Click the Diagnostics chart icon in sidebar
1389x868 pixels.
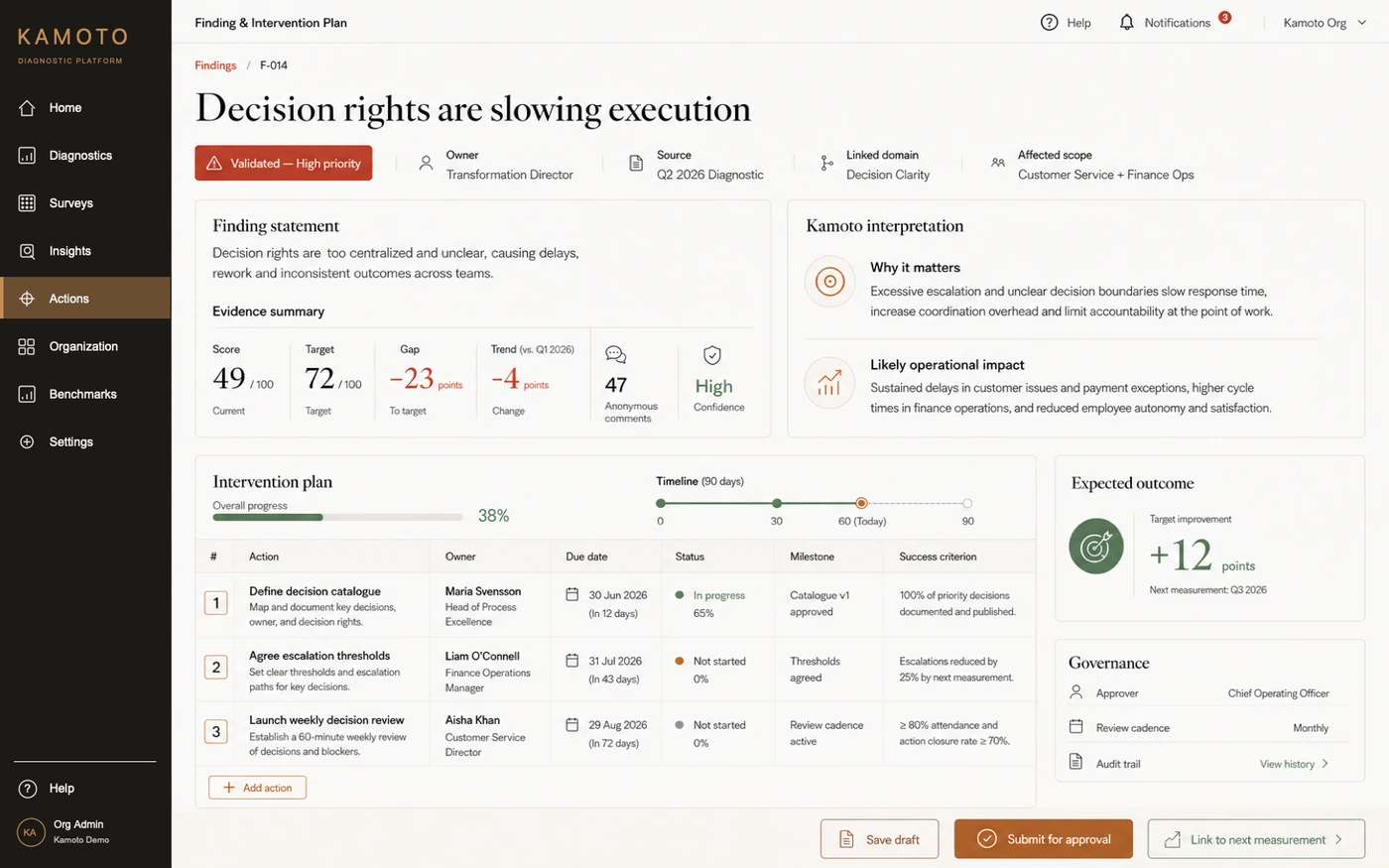click(27, 156)
